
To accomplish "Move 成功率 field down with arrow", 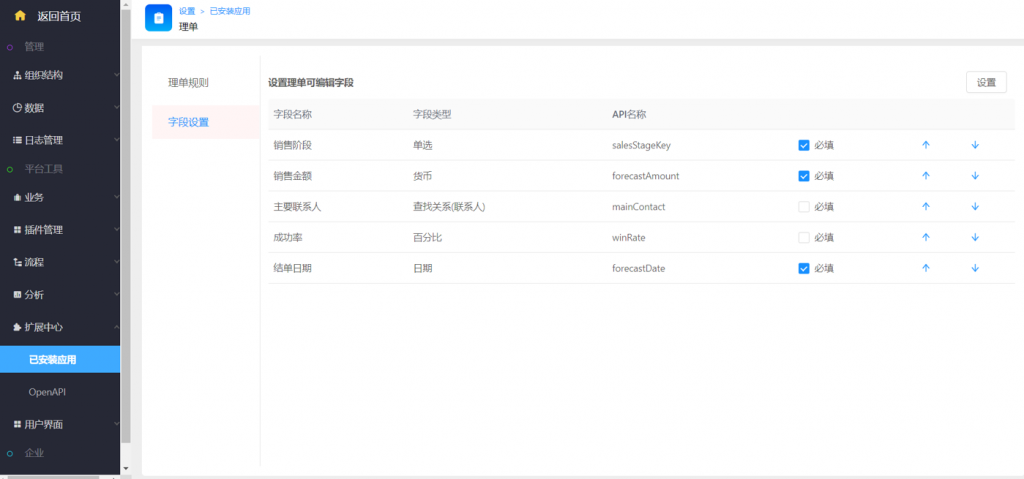I will pyautogui.click(x=974, y=238).
